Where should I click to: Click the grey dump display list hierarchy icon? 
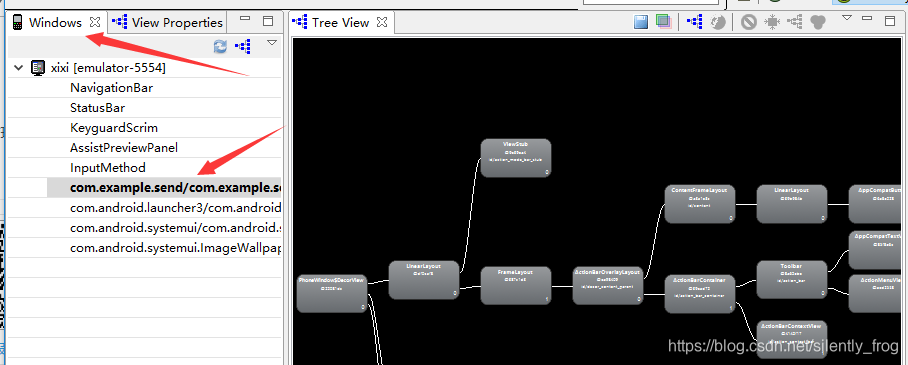point(794,22)
